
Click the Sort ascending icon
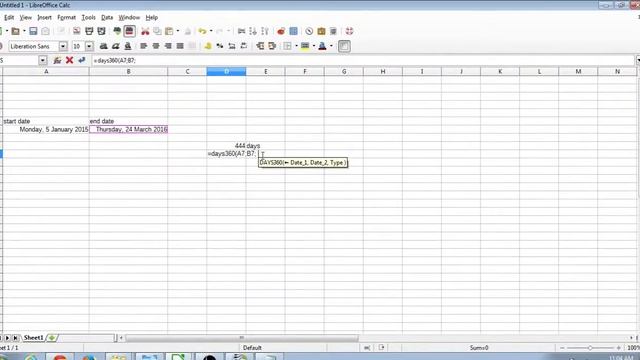click(253, 31)
